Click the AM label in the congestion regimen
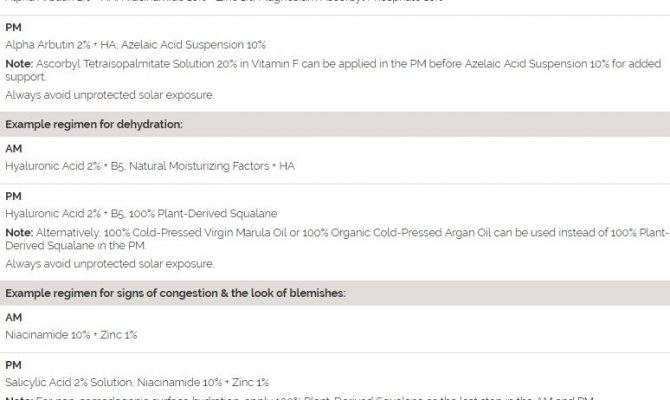Screen dimensions: 670x400 [13, 317]
